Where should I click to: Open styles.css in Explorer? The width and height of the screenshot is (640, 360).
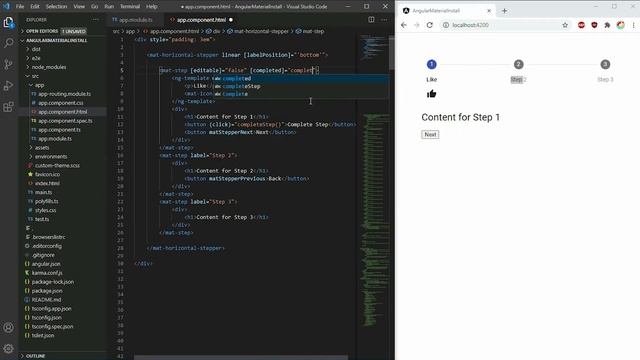[x=45, y=210]
